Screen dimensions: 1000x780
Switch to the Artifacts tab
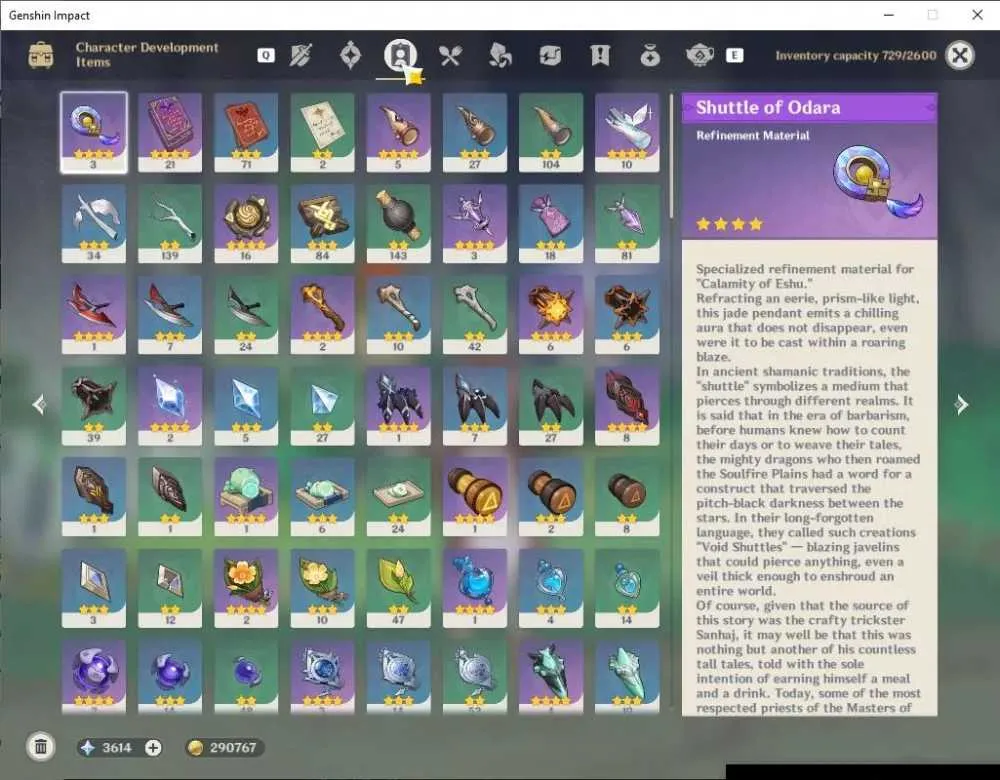pos(350,55)
